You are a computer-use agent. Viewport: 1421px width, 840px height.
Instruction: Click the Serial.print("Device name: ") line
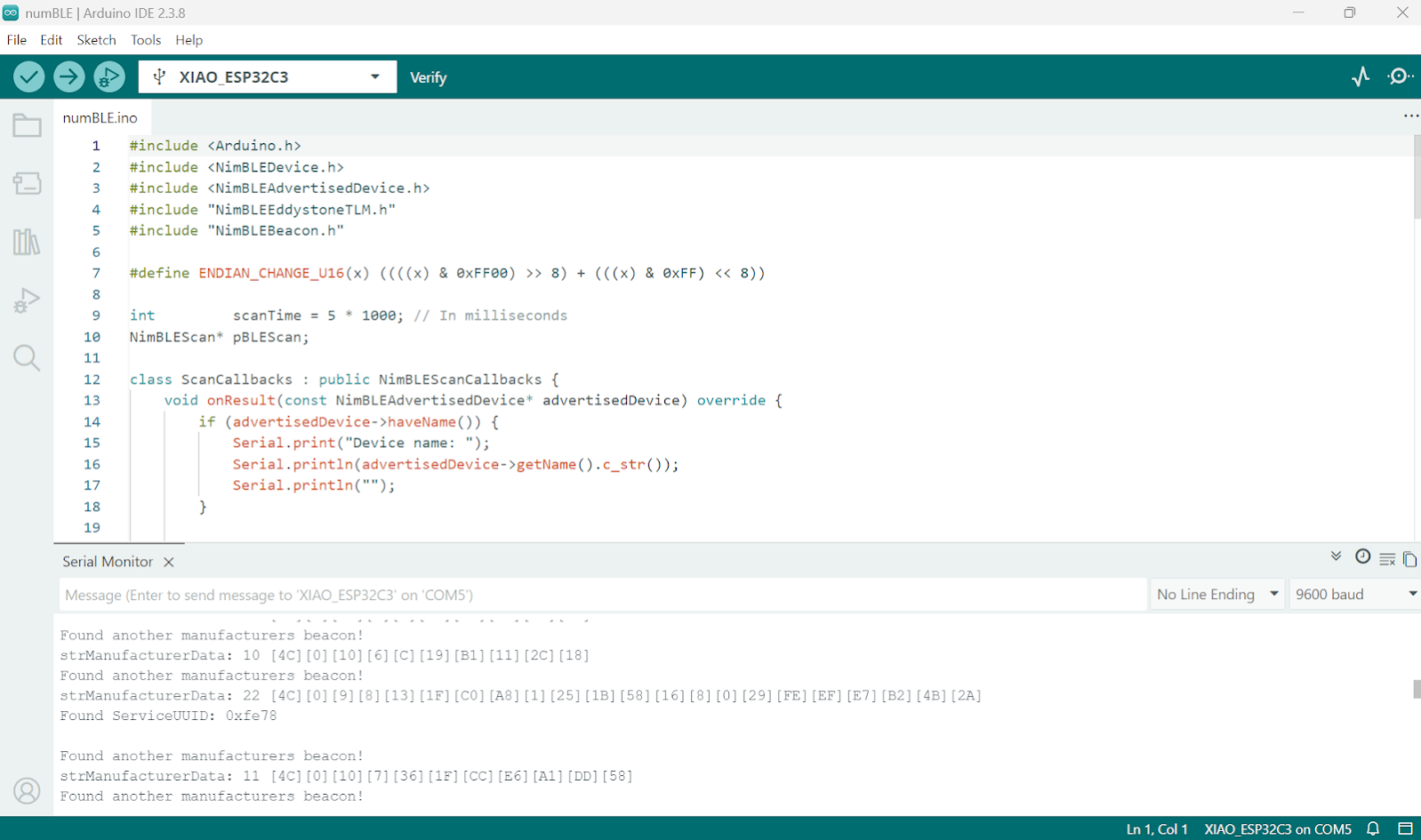tap(361, 443)
